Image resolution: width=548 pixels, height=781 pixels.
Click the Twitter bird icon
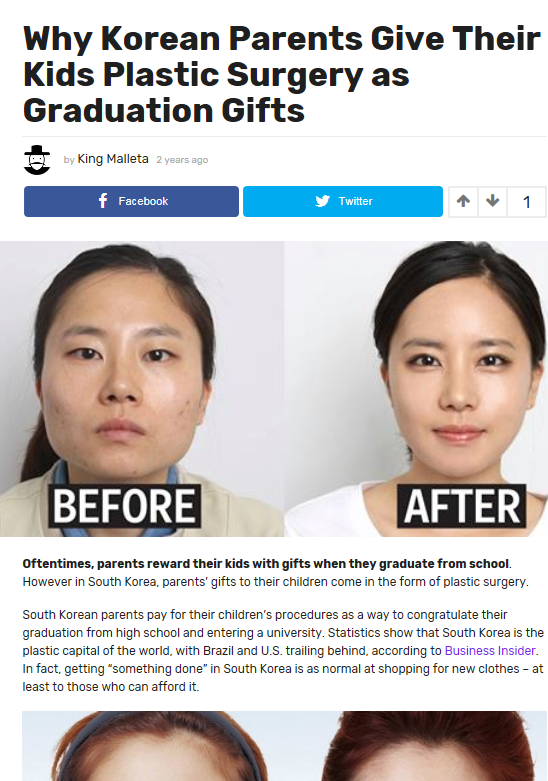[322, 201]
